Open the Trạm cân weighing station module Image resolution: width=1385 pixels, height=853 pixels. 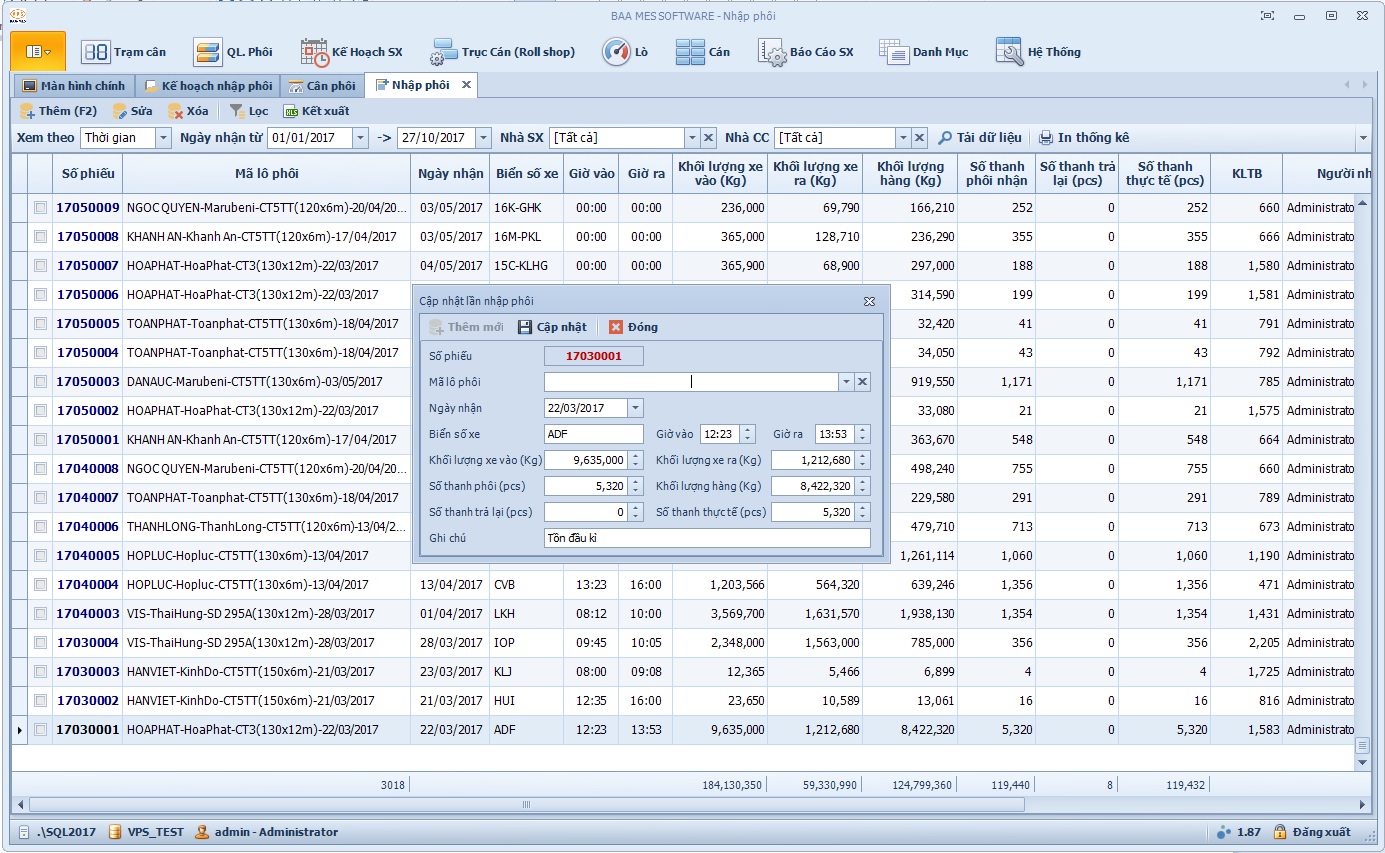(124, 52)
